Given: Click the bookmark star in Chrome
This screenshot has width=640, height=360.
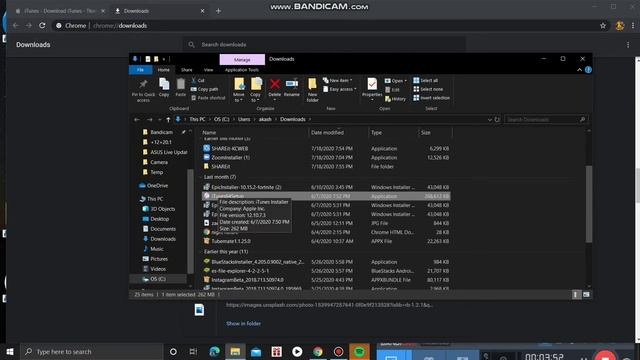Looking at the screenshot, I should [603, 26].
